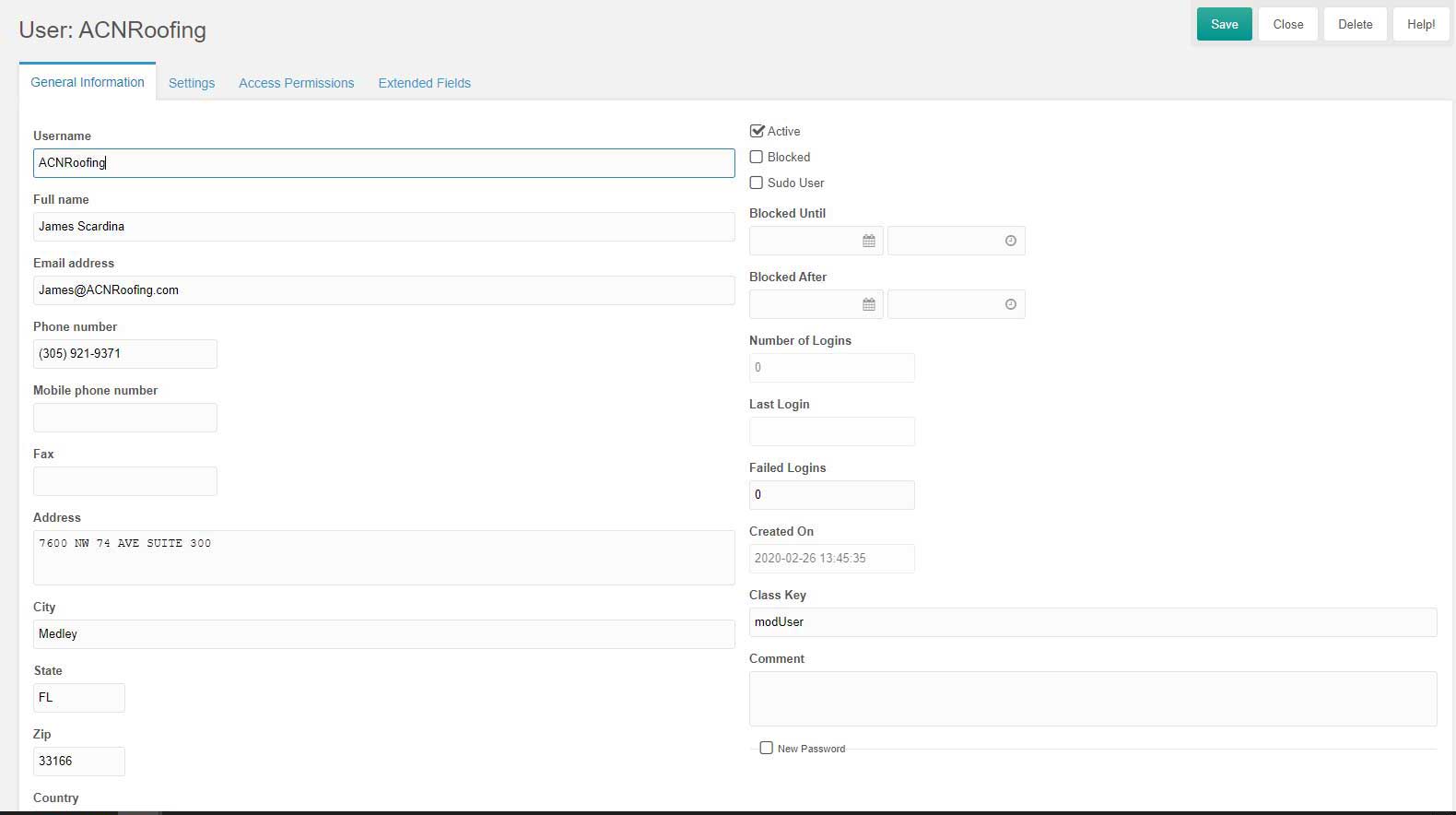Click into the Comment text area
The height and width of the screenshot is (815, 1456).
[1093, 699]
